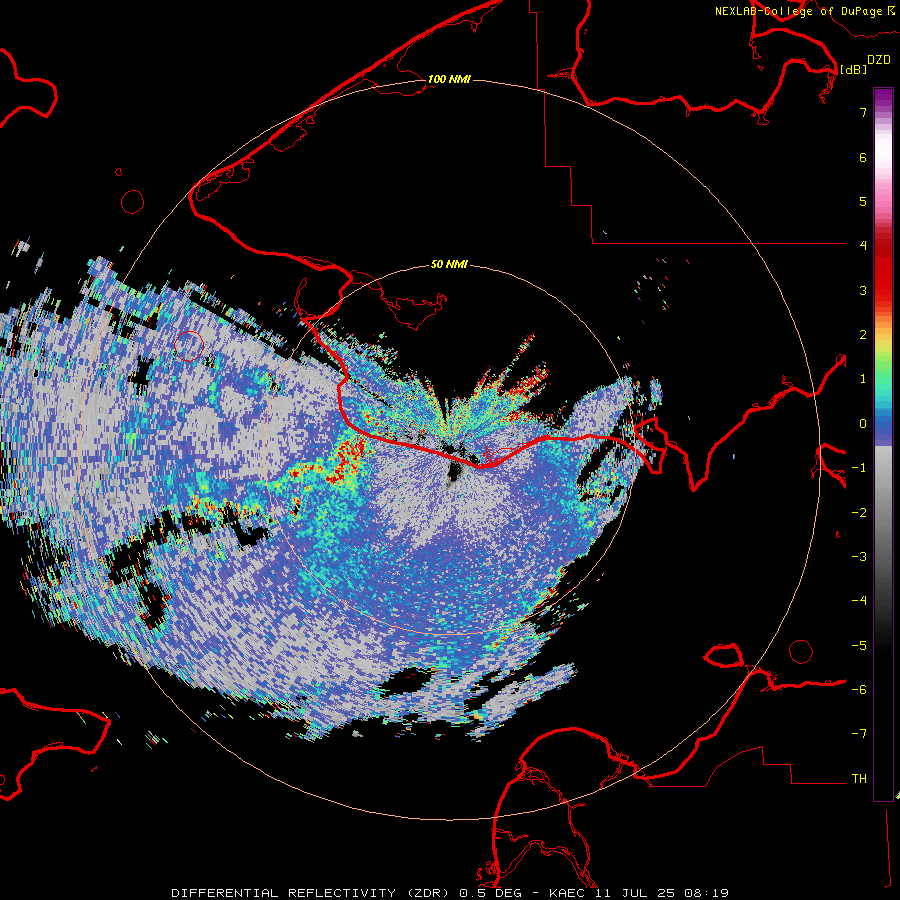Click the small red circle inside the western echoes
The width and height of the screenshot is (900, 900).
(x=189, y=346)
